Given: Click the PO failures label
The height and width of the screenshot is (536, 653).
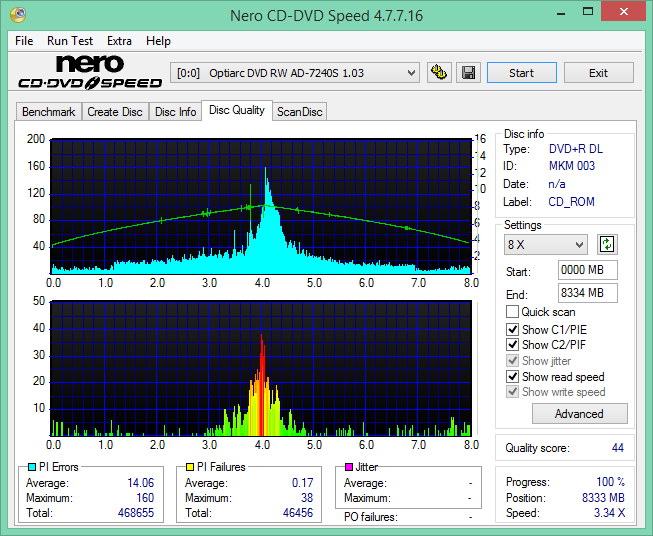Looking at the screenshot, I should point(371,517).
